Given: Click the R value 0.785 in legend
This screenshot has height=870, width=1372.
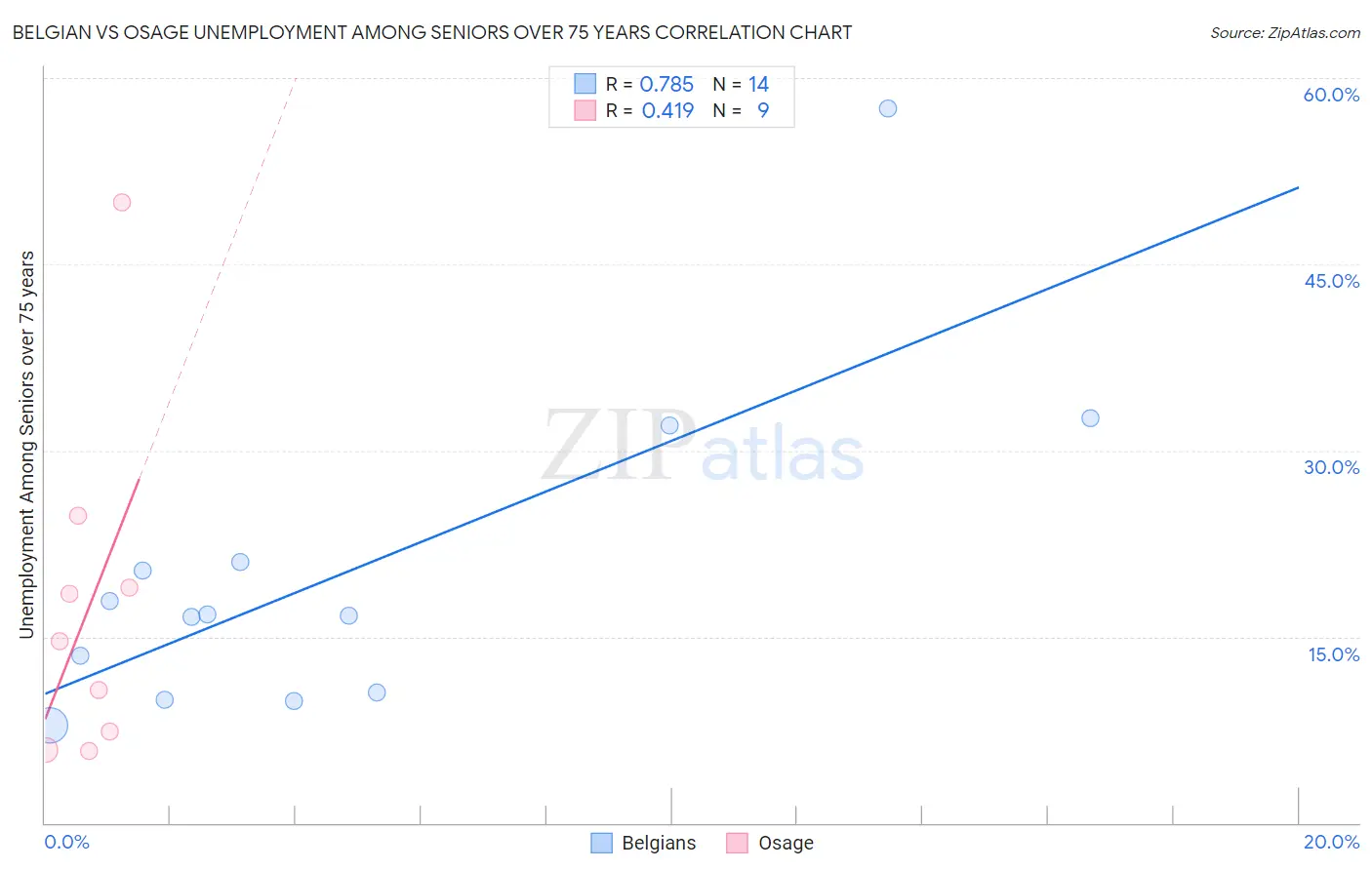Looking at the screenshot, I should pyautogui.click(x=666, y=84).
